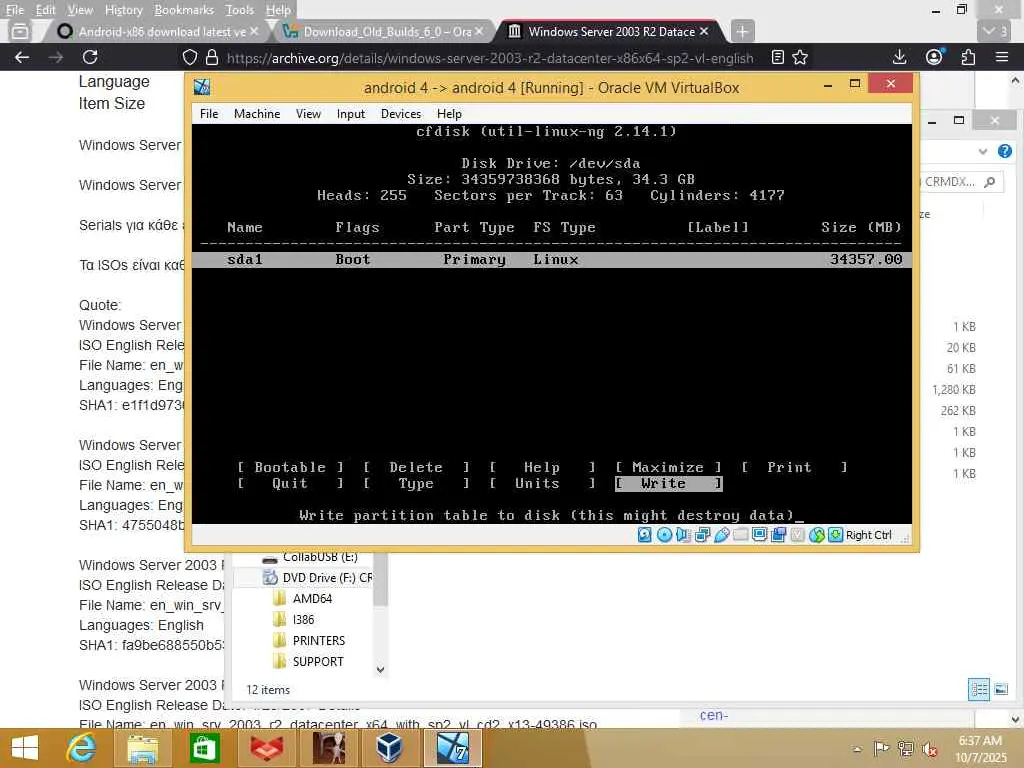The width and height of the screenshot is (1024, 768).
Task: Switch Explorer to large icons view
Action: pyautogui.click(x=1000, y=689)
